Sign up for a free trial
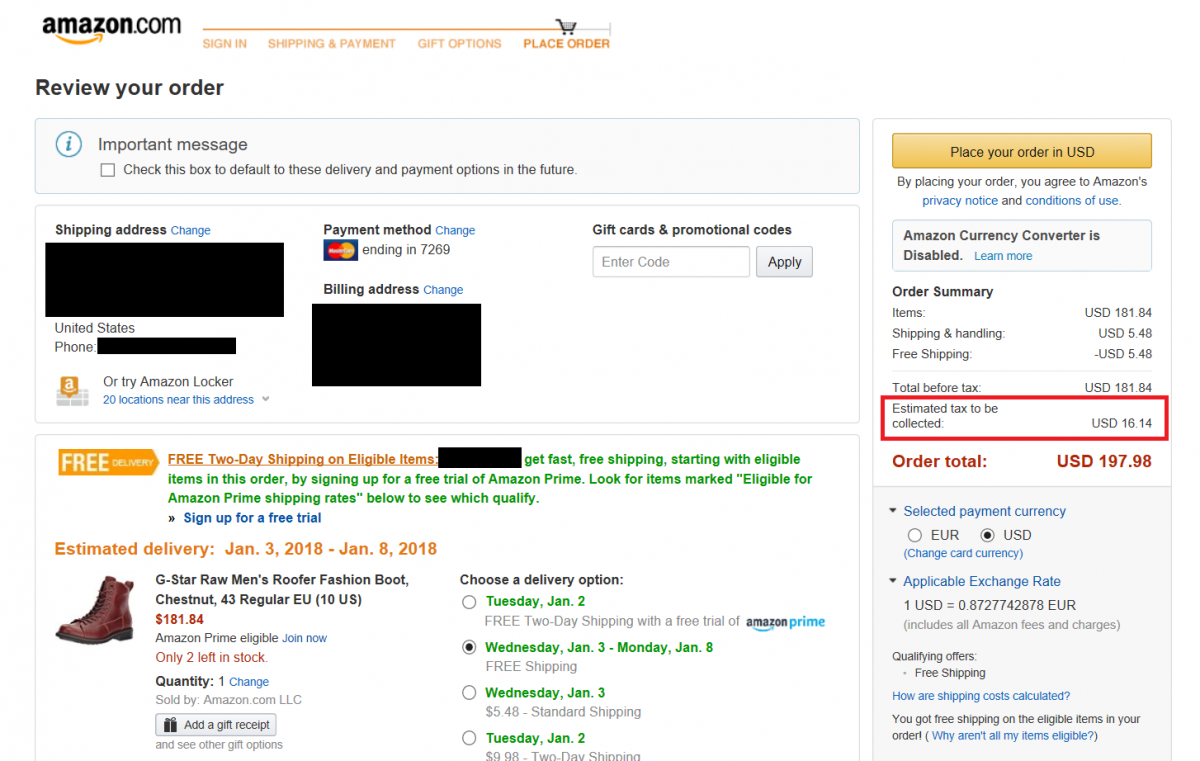 pos(252,518)
